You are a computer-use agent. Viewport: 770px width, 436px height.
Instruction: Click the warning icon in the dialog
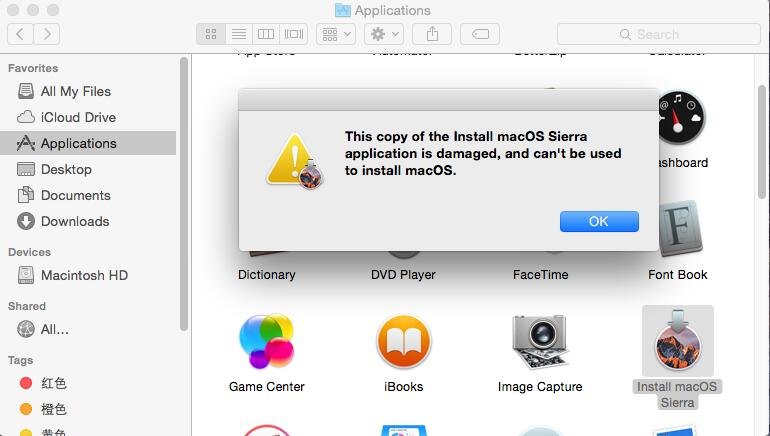pos(294,162)
